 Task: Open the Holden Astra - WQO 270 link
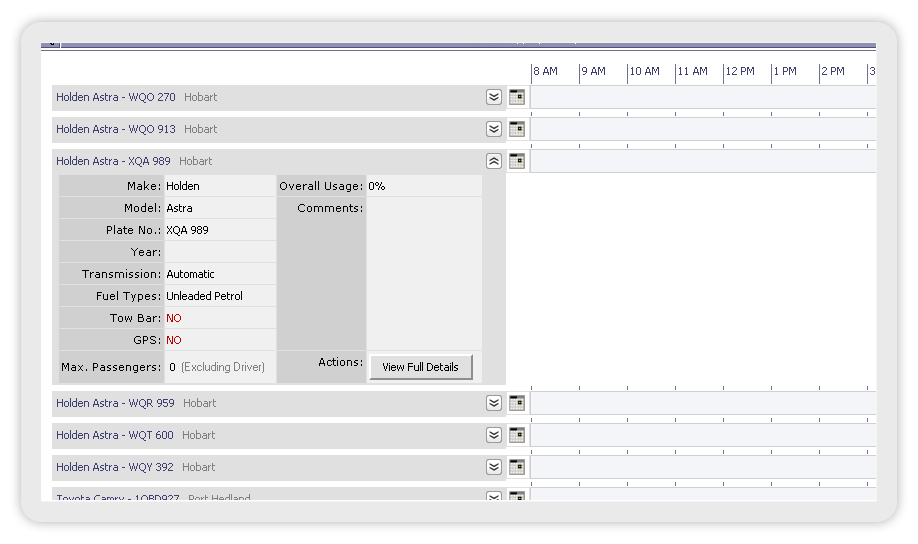pyautogui.click(x=116, y=97)
